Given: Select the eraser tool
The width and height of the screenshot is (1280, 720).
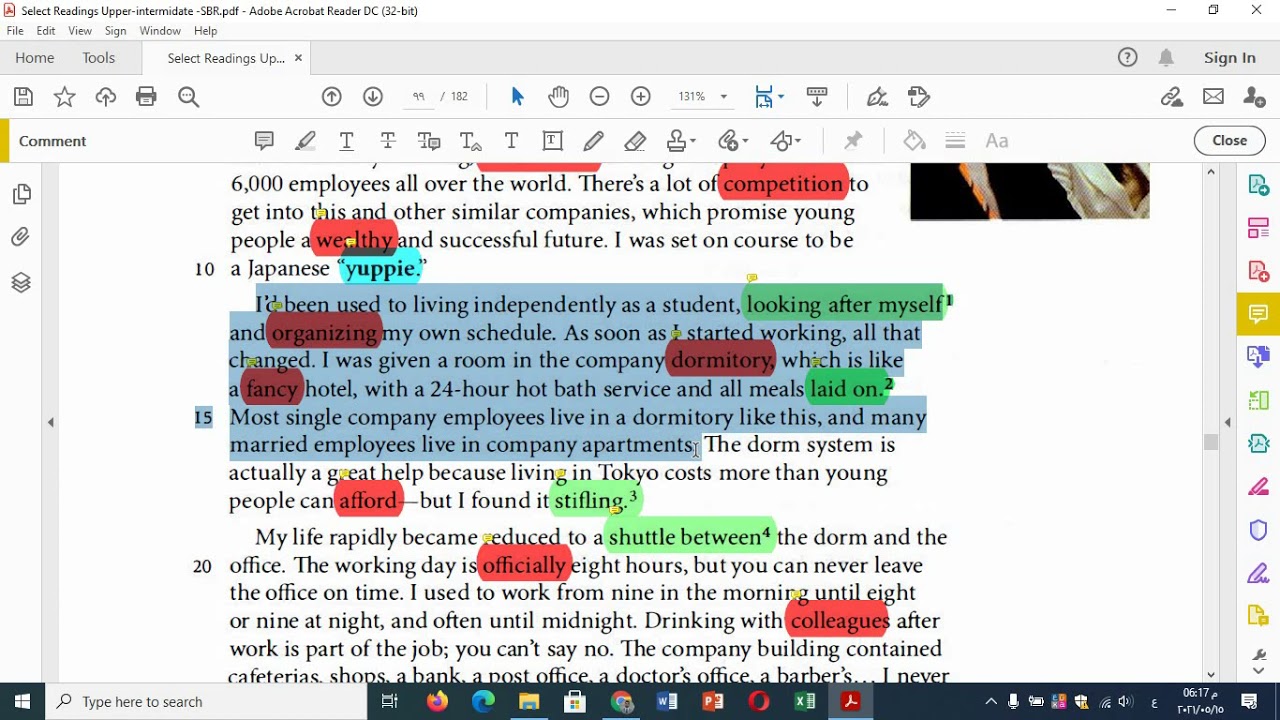Looking at the screenshot, I should coord(635,141).
